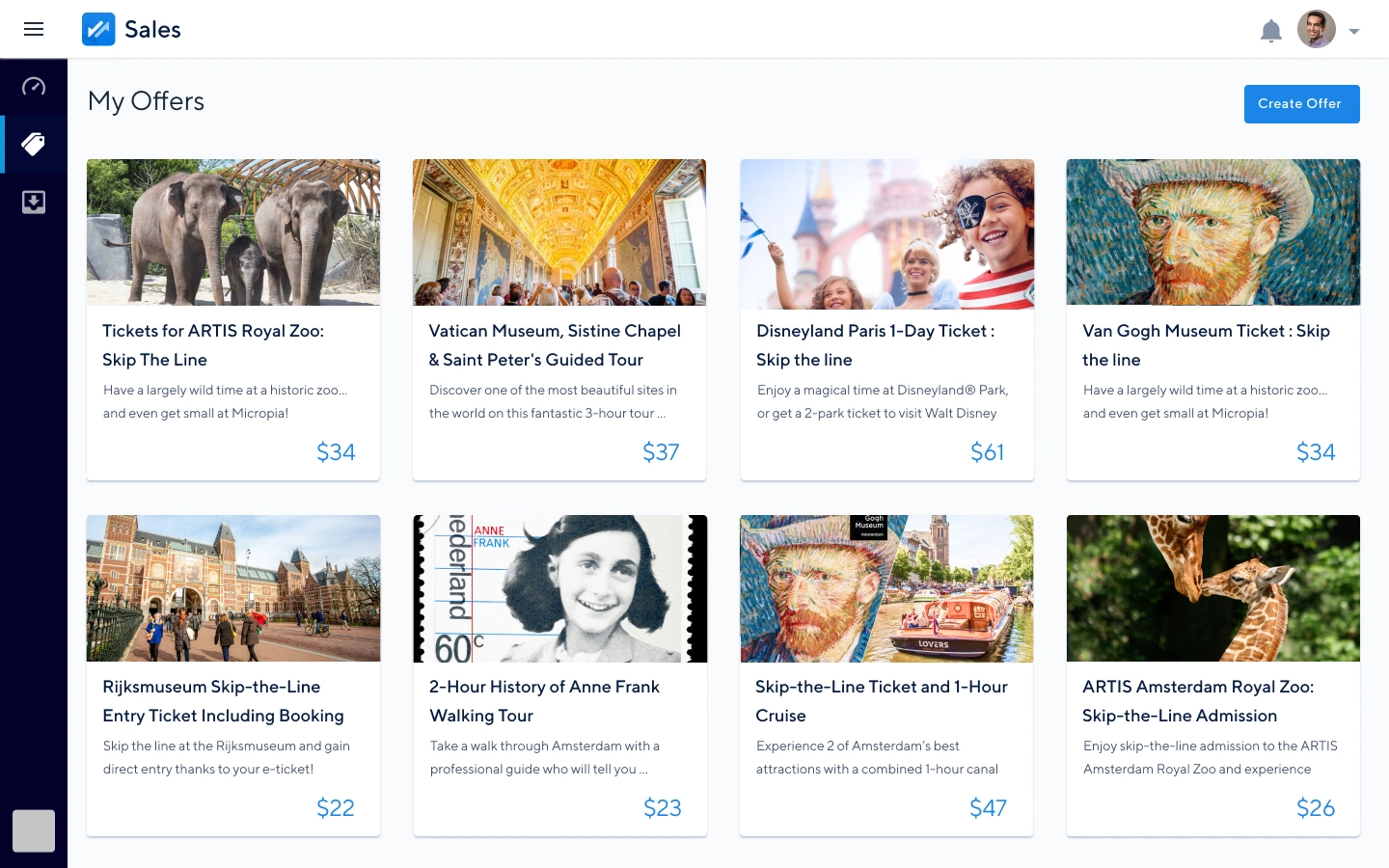Click the Sales app title text
Image resolution: width=1389 pixels, height=868 pixels.
pos(152,30)
